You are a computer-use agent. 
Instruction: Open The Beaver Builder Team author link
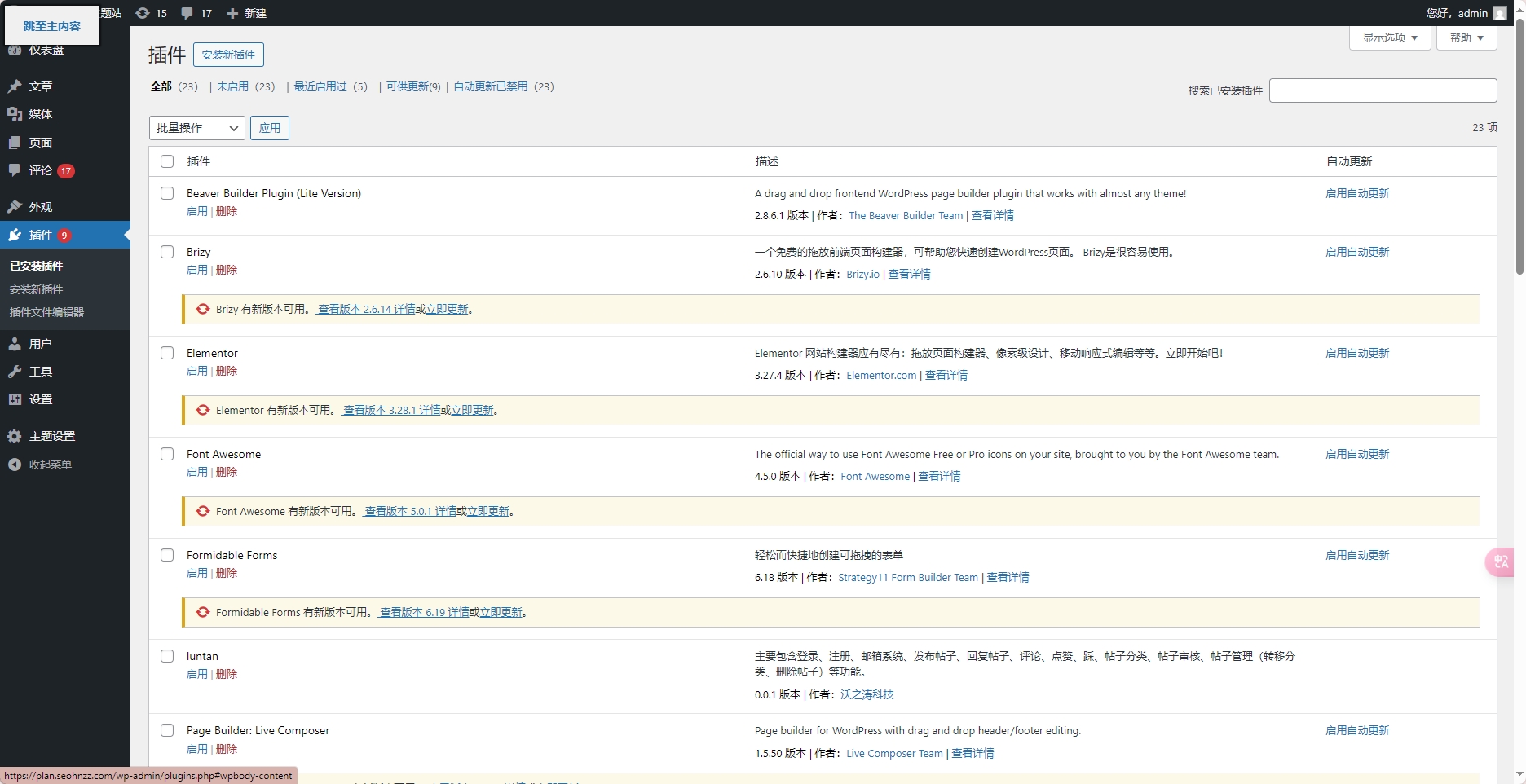[906, 215]
